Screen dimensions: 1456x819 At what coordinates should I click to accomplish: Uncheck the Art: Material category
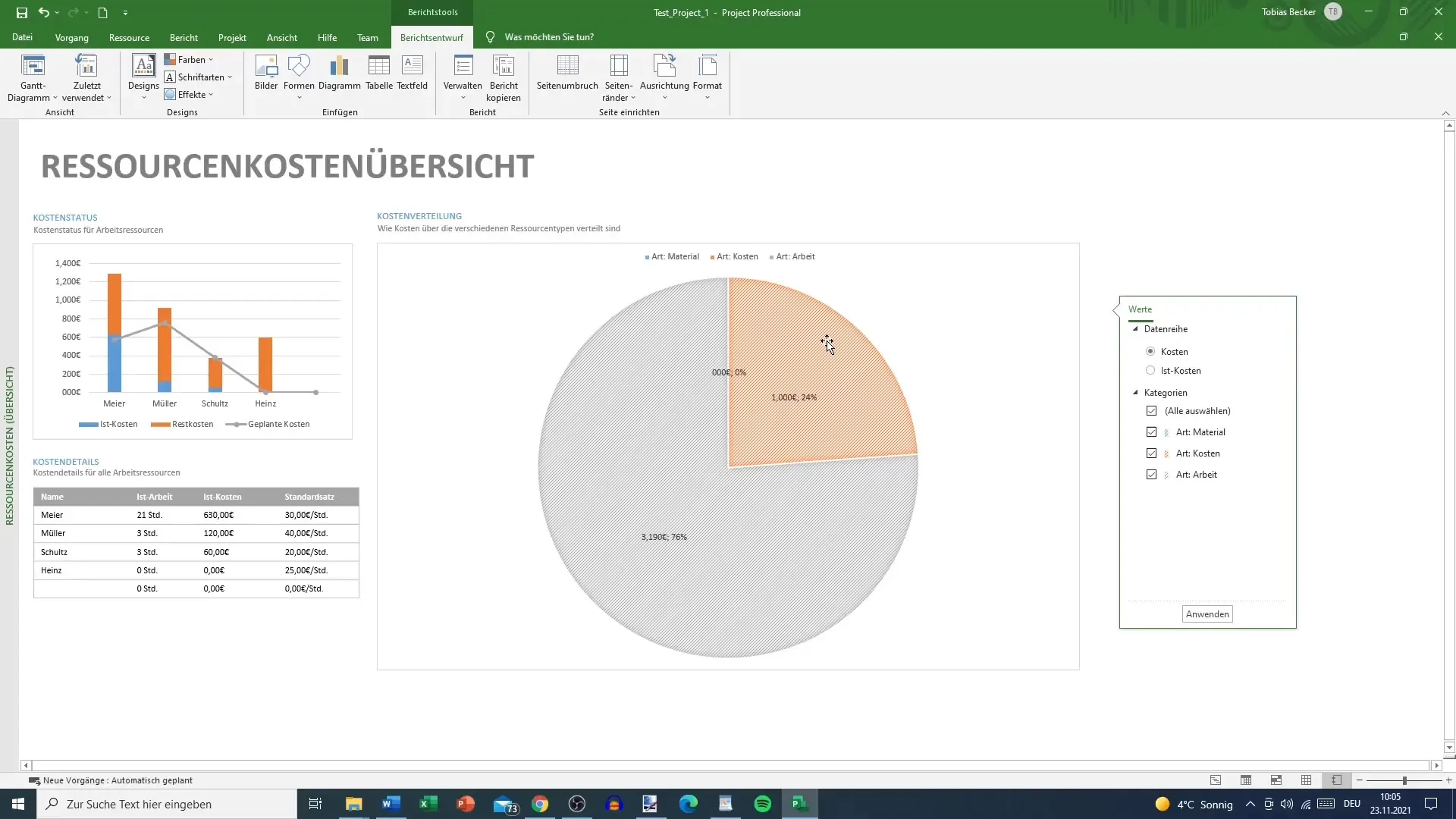(1151, 432)
